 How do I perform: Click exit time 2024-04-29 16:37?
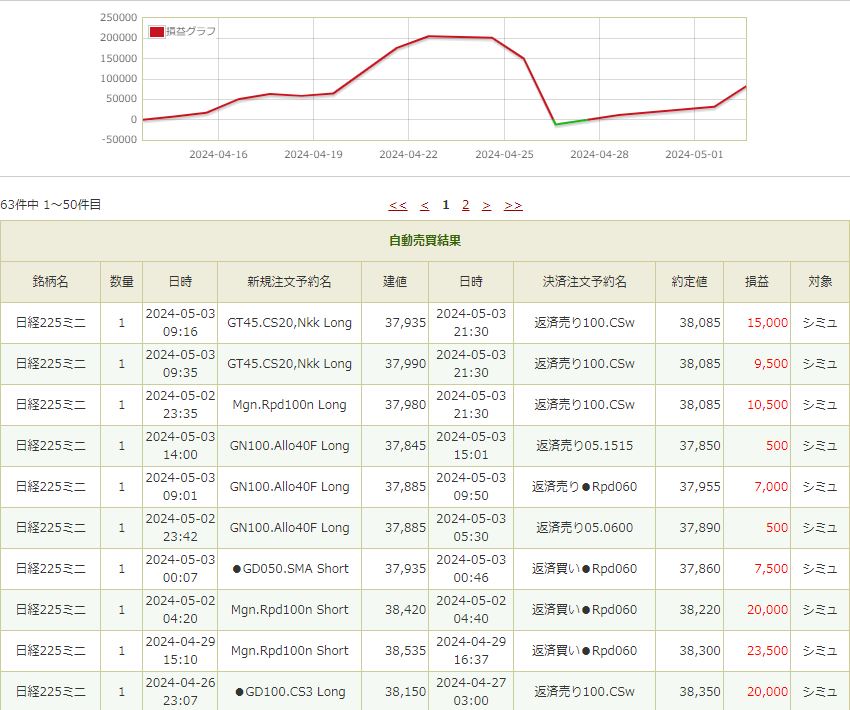point(471,650)
